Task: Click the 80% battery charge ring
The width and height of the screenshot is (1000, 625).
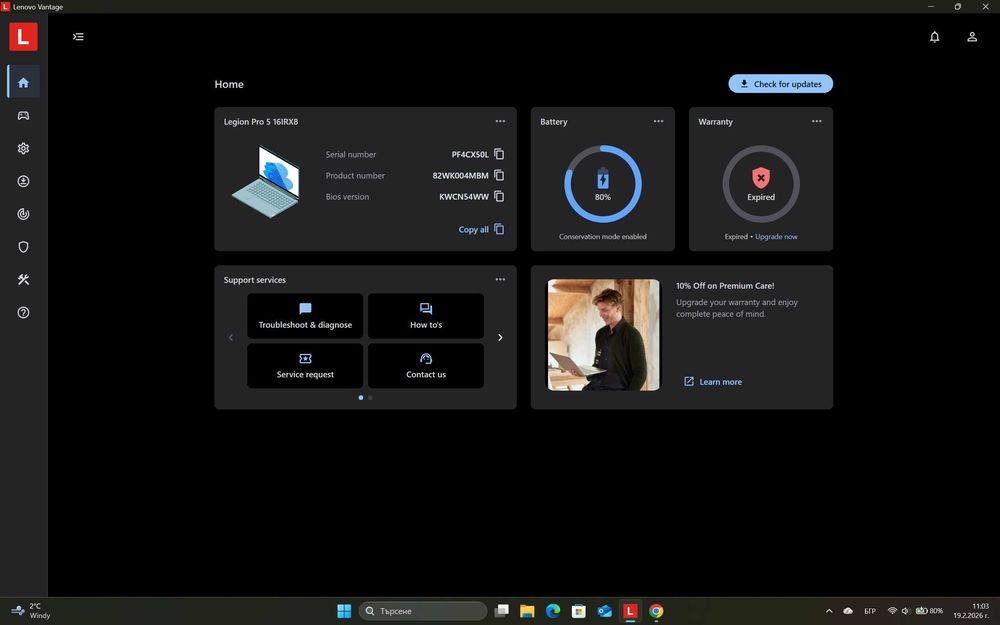Action: click(x=603, y=184)
